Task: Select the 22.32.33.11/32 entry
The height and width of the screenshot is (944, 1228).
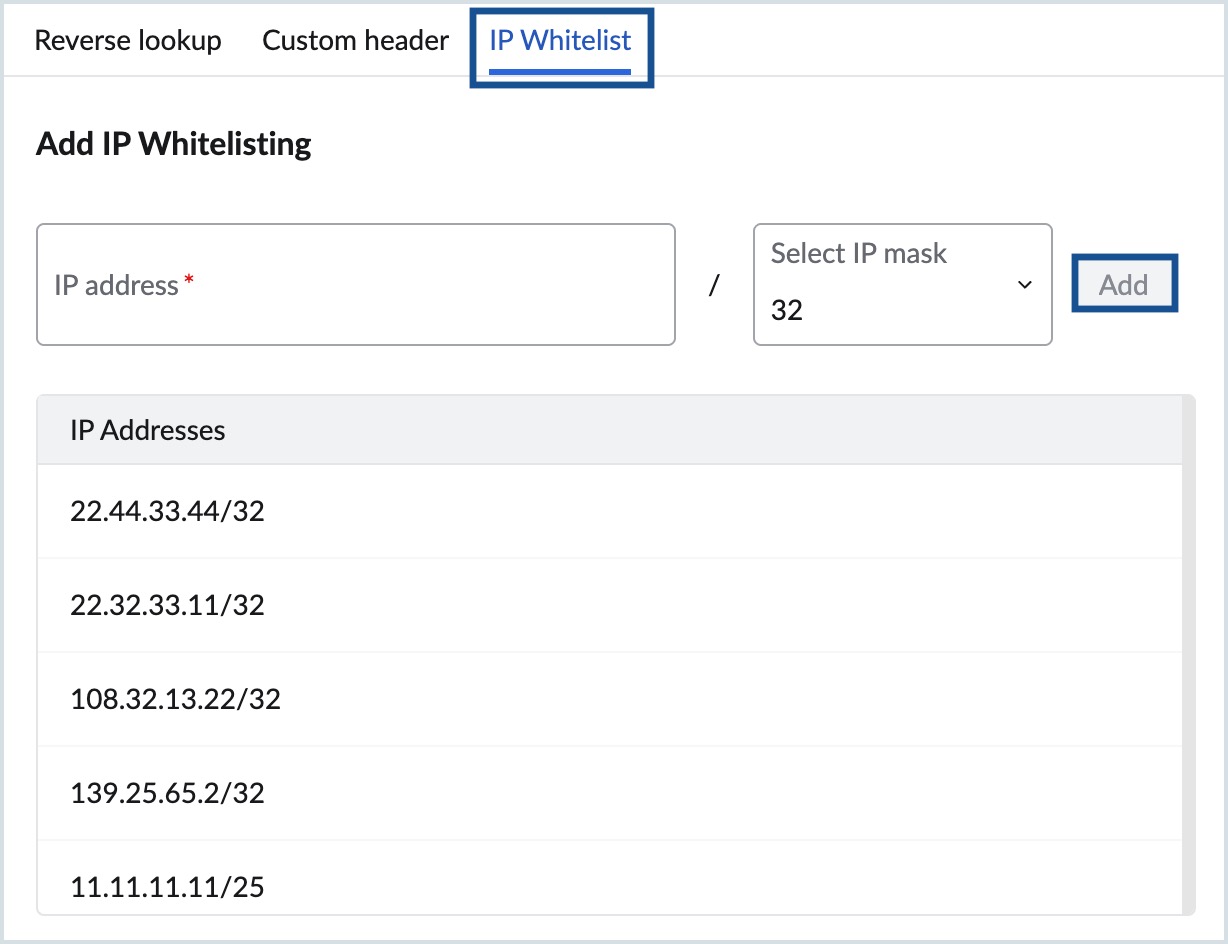Action: pyautogui.click(x=609, y=605)
